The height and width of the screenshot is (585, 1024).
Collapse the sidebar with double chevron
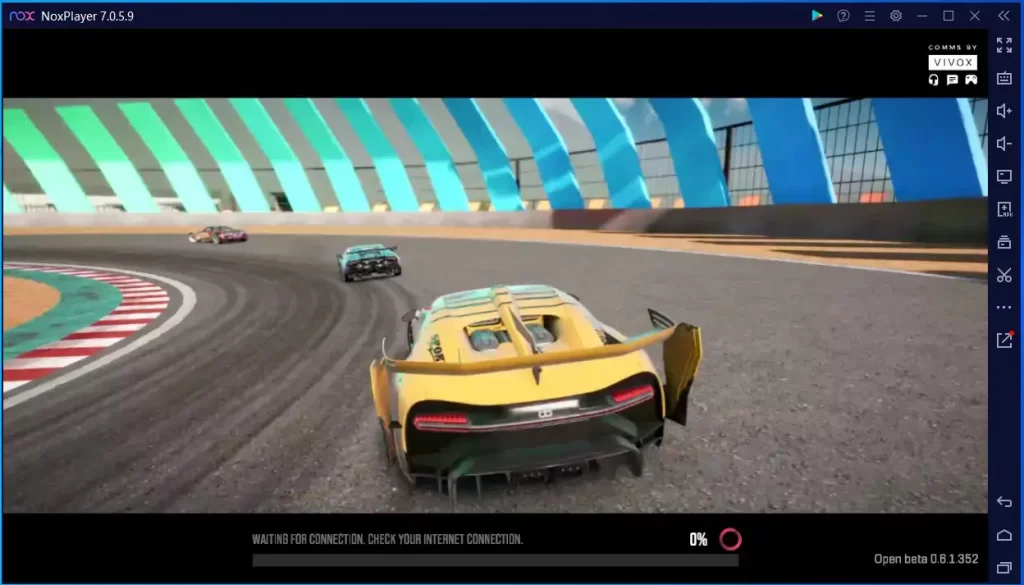tap(1004, 16)
